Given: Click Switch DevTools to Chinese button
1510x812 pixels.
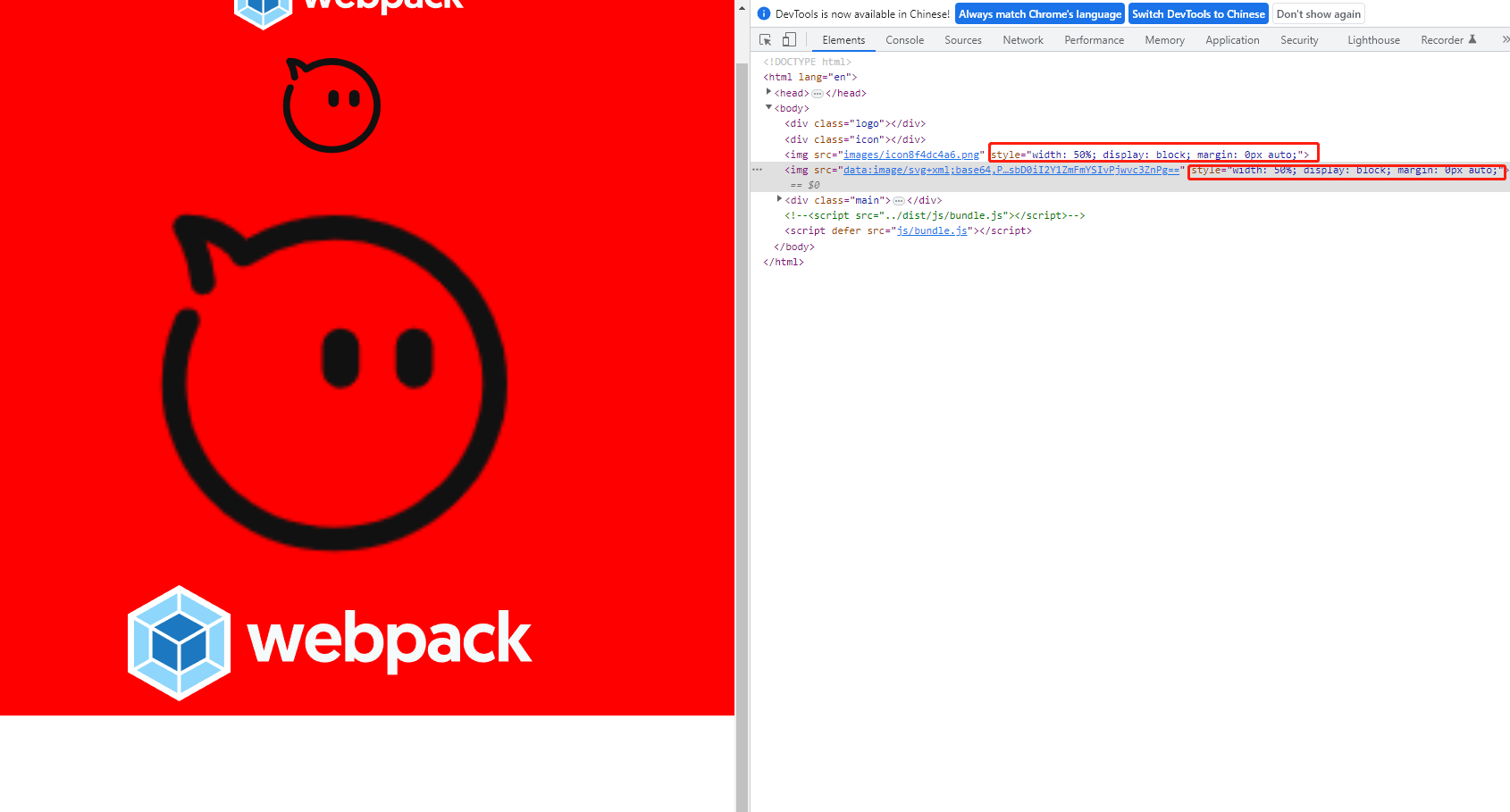Looking at the screenshot, I should click(x=1198, y=14).
